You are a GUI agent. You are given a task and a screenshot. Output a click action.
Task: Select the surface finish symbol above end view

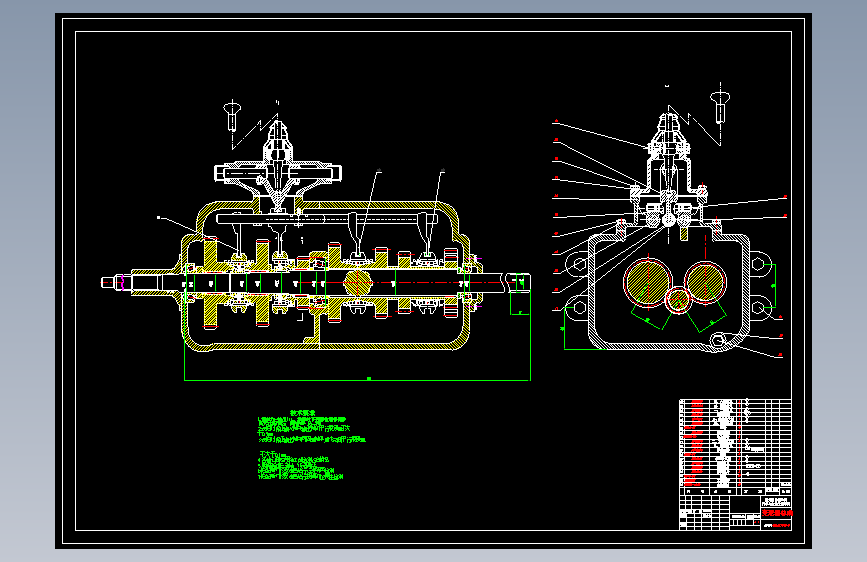pos(720,106)
